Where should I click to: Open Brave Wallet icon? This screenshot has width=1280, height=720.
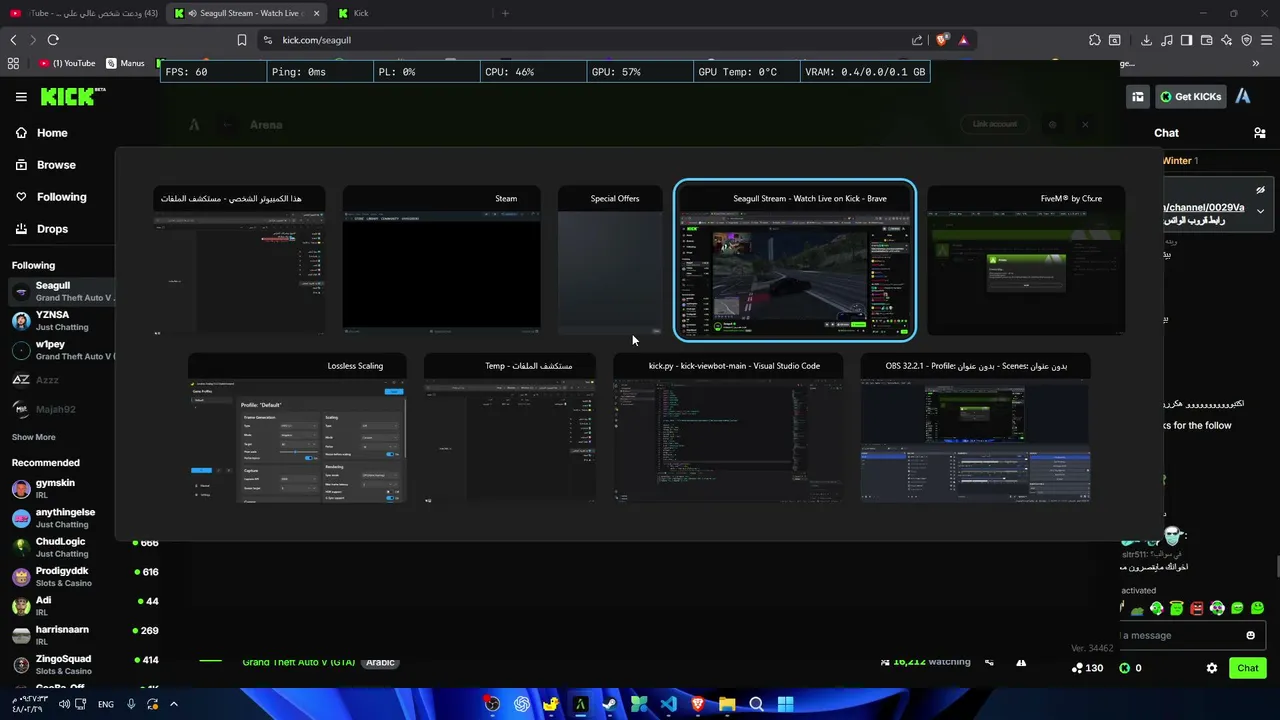coord(1206,40)
